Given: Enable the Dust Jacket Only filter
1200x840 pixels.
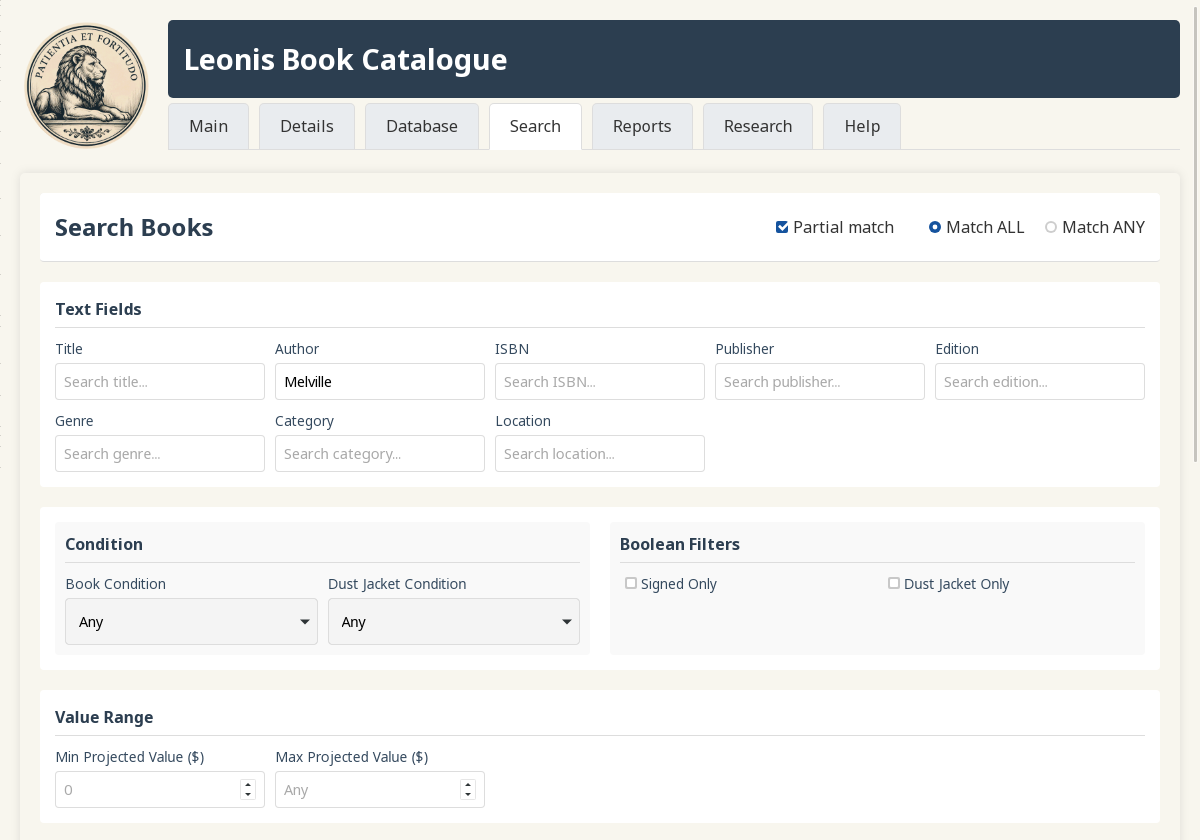Looking at the screenshot, I should click(894, 583).
